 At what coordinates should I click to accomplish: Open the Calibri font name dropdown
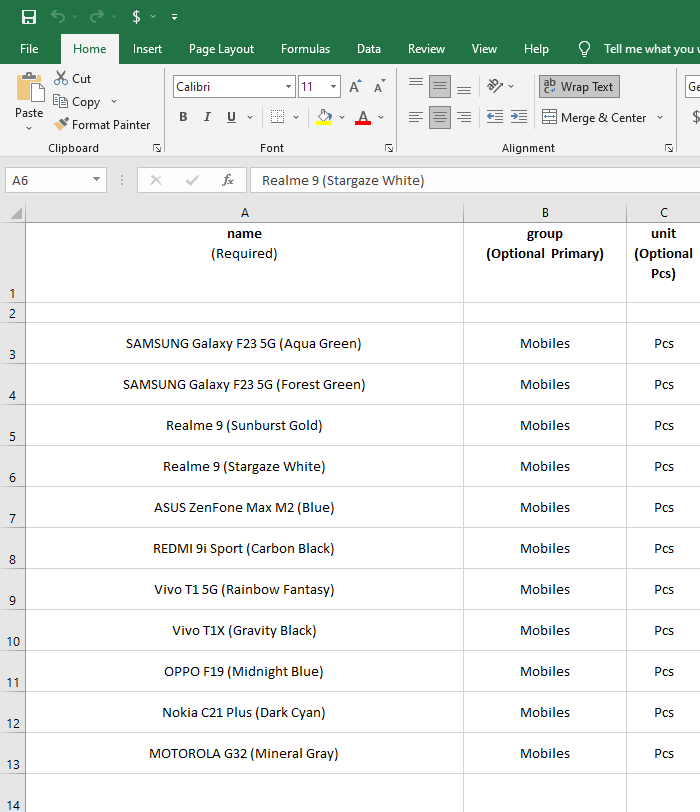pos(288,86)
